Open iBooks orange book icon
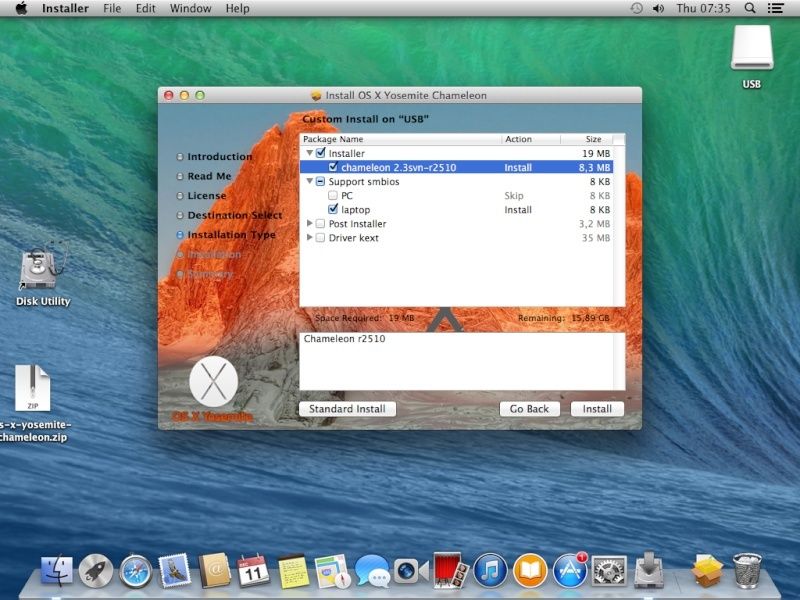 coord(530,570)
